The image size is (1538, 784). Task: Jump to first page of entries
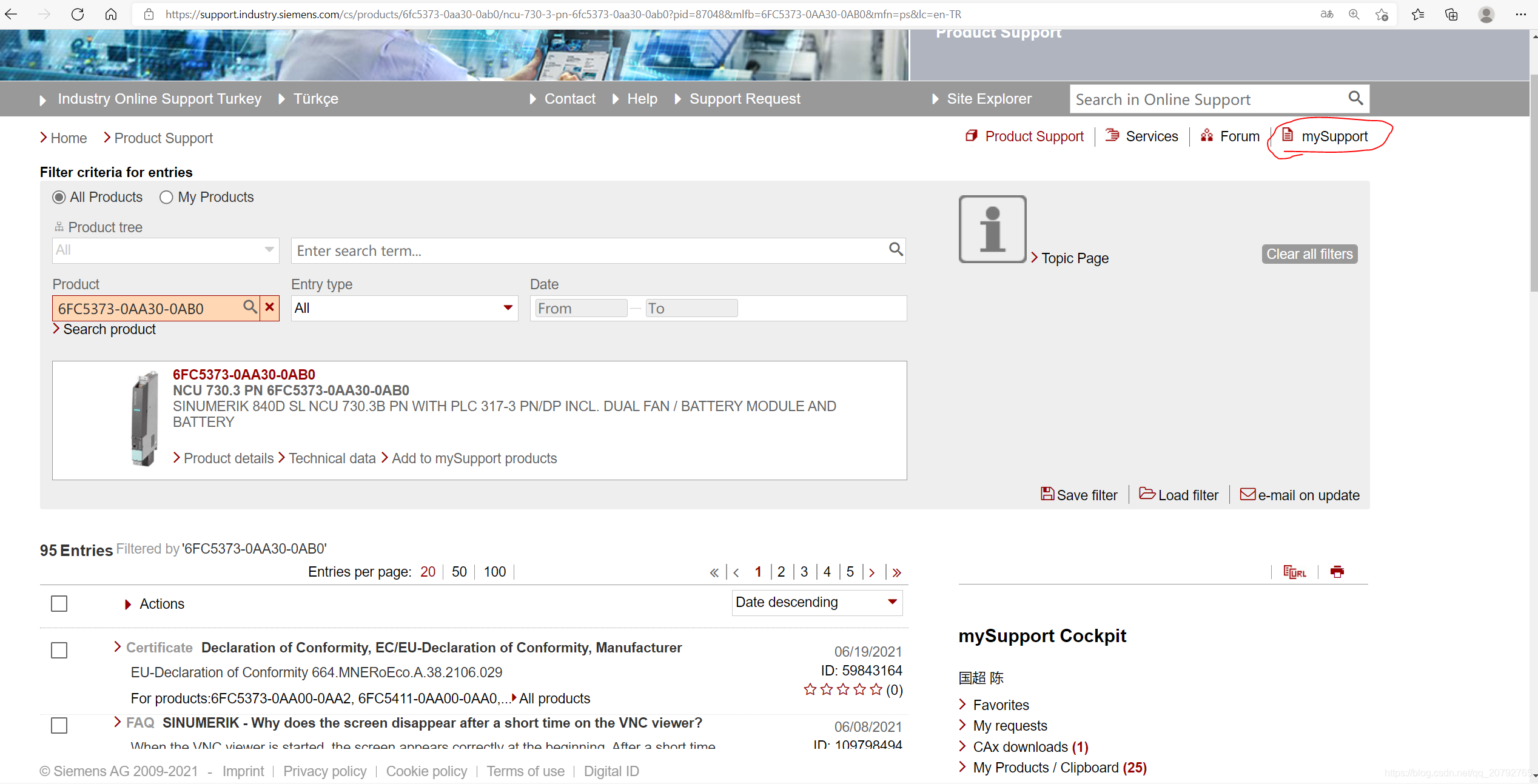tap(714, 572)
